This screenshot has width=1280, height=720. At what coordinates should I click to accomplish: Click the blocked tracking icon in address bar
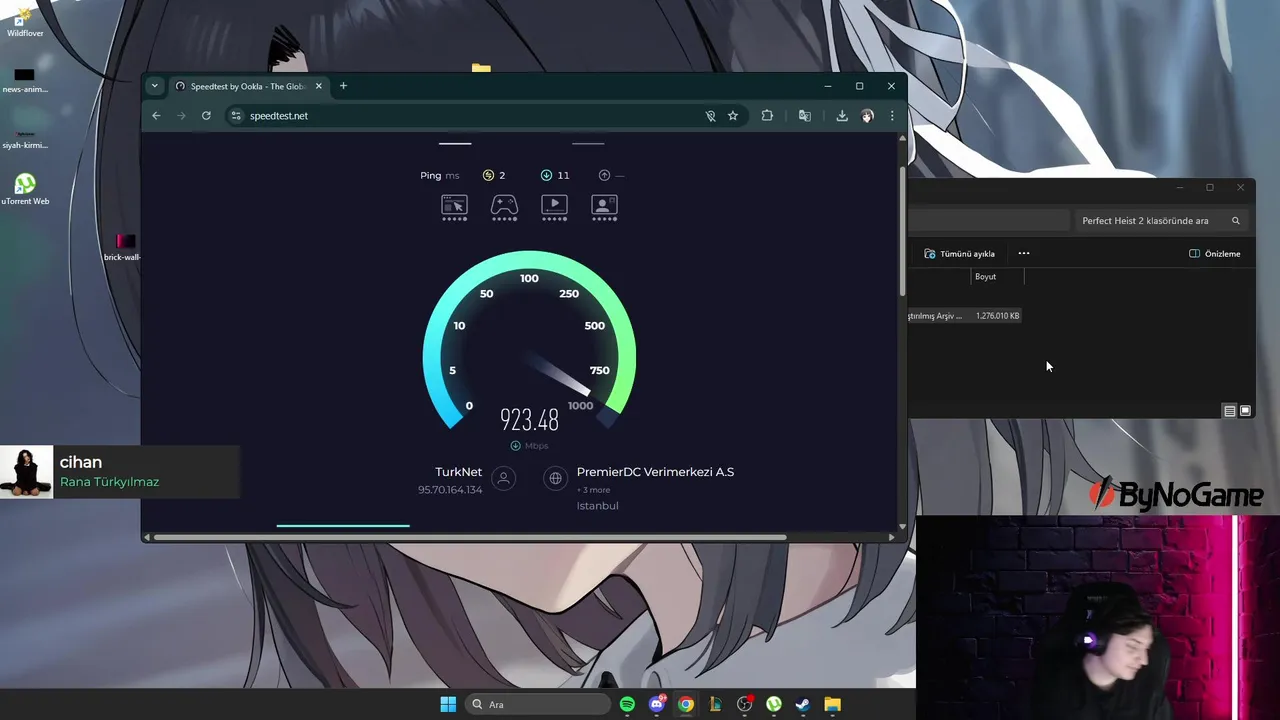(711, 116)
